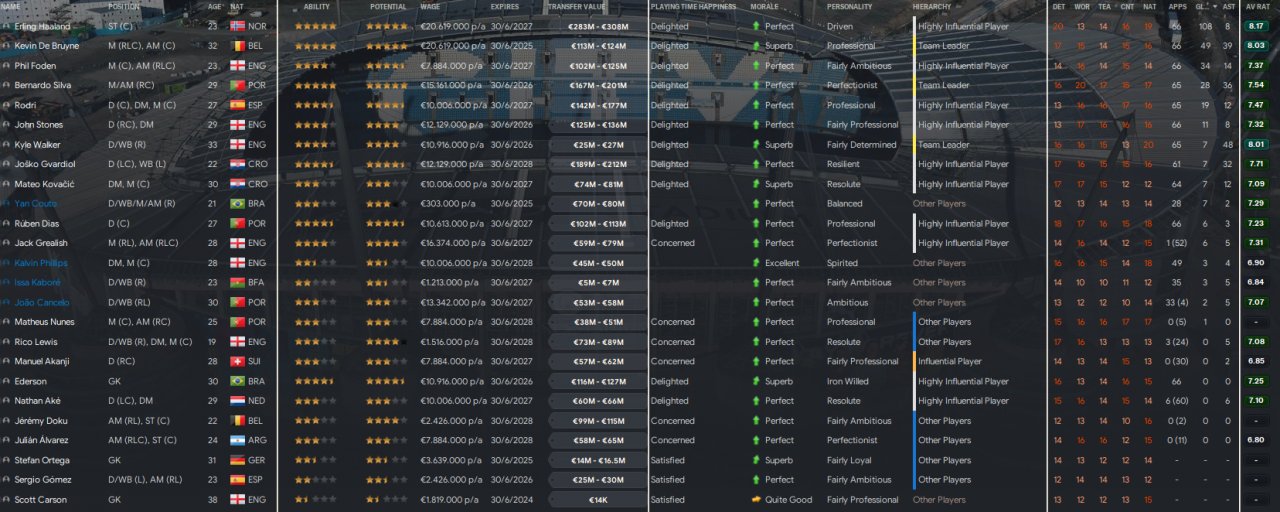Screen dimensions: 1280x512
Task: Sort by the MORALE column header
Action: [765, 7]
